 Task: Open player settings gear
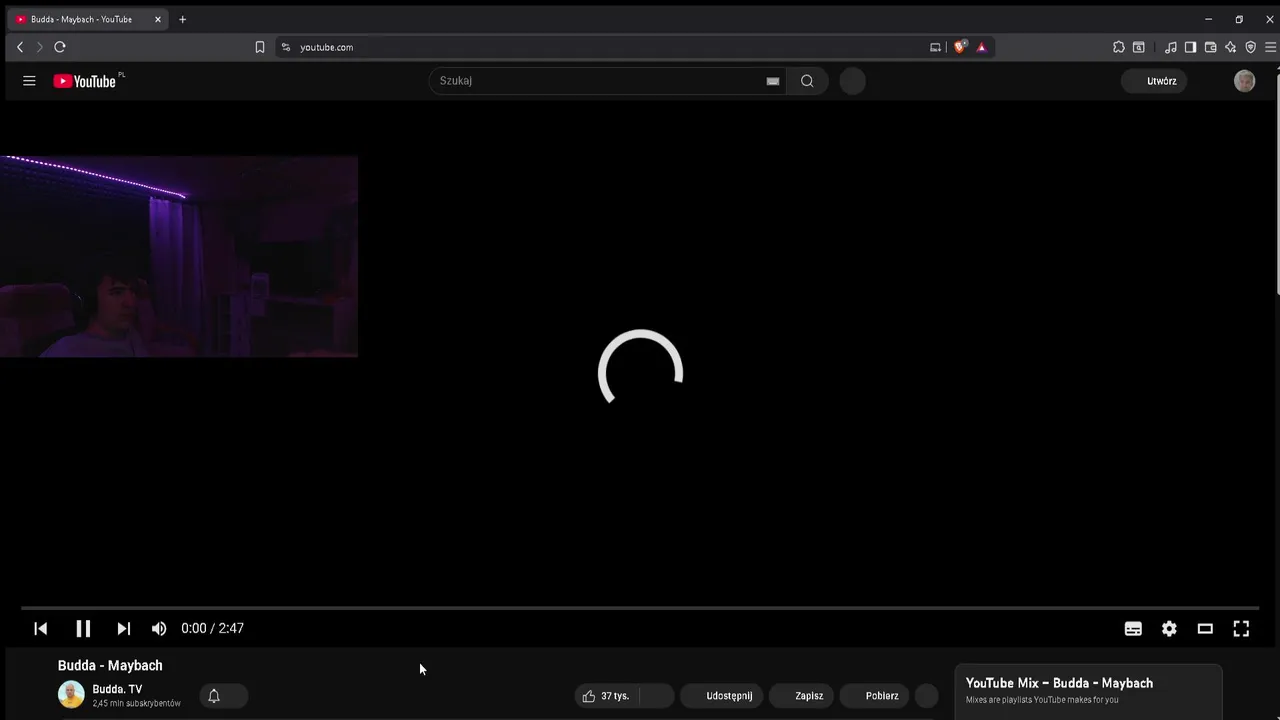1169,628
